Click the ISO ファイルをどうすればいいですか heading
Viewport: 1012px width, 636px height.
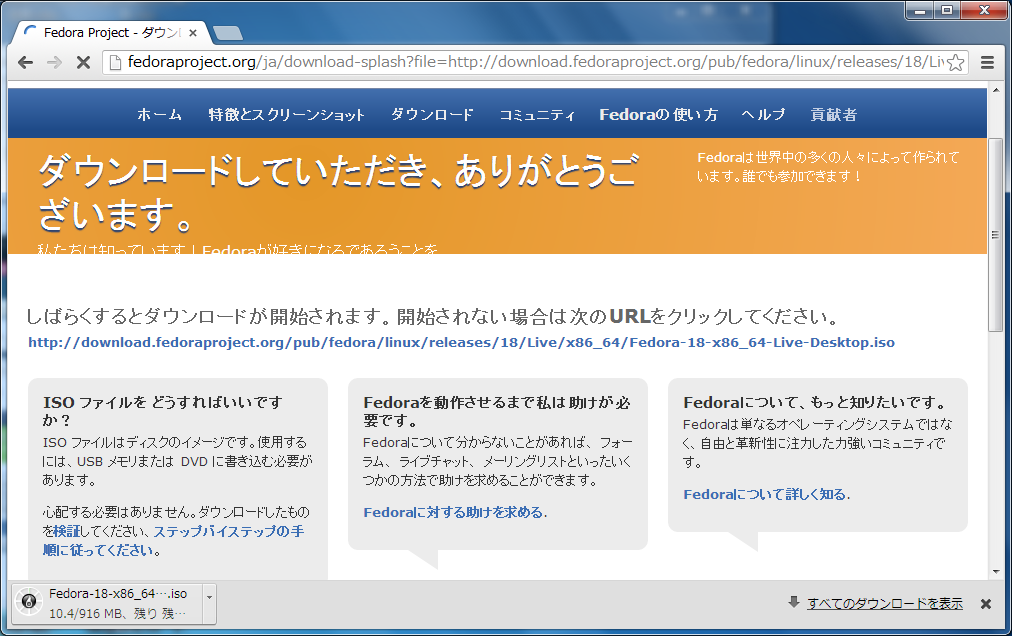click(163, 411)
